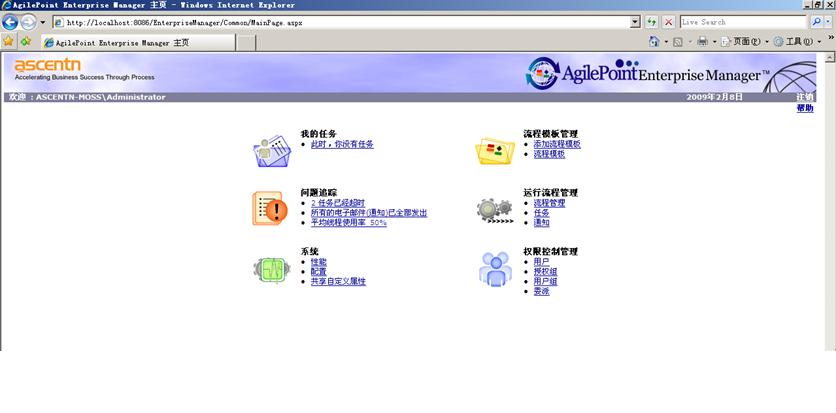Open the 配置 (Configuration) link

pyautogui.click(x=319, y=272)
